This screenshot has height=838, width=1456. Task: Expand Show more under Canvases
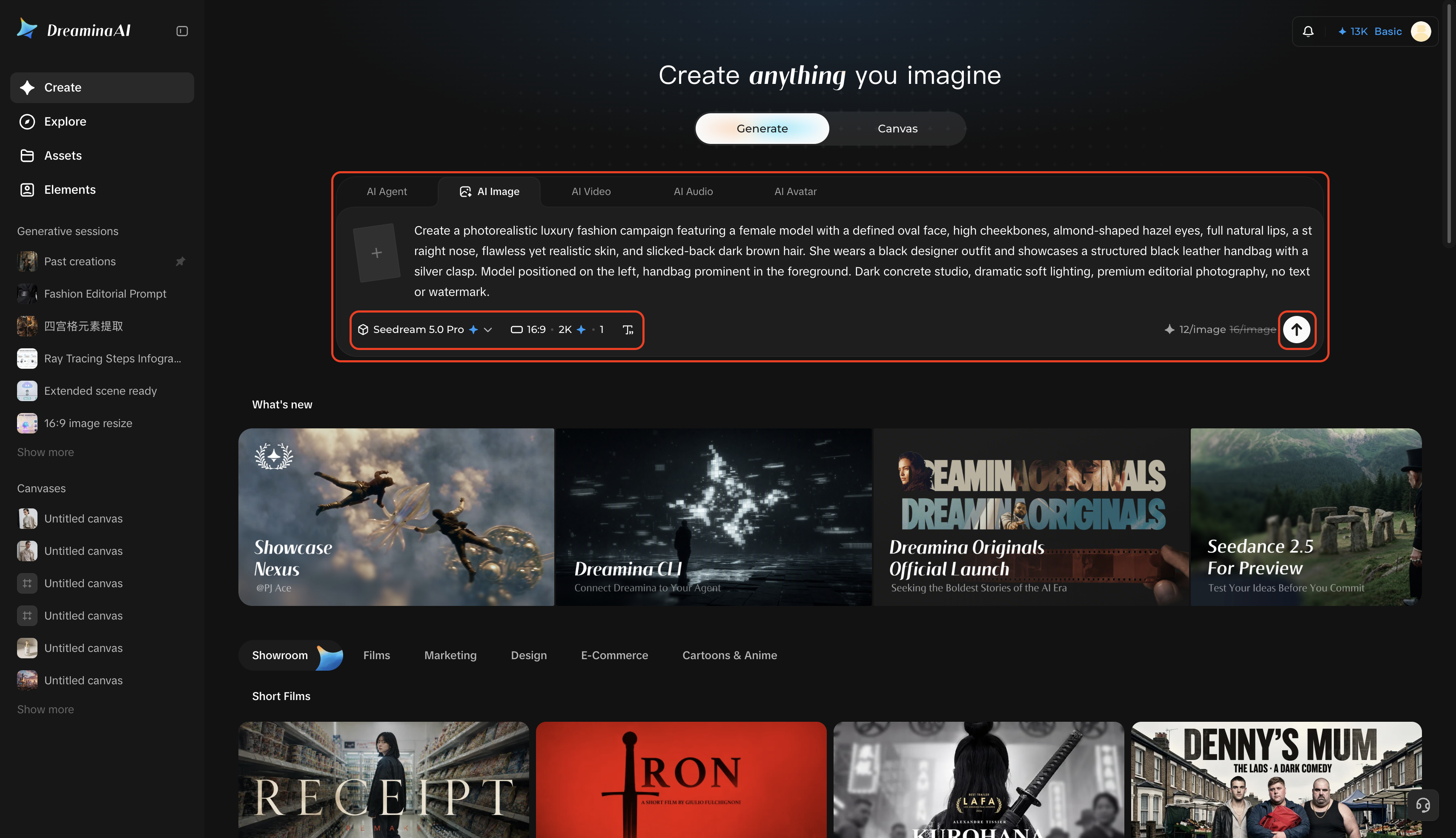[46, 710]
